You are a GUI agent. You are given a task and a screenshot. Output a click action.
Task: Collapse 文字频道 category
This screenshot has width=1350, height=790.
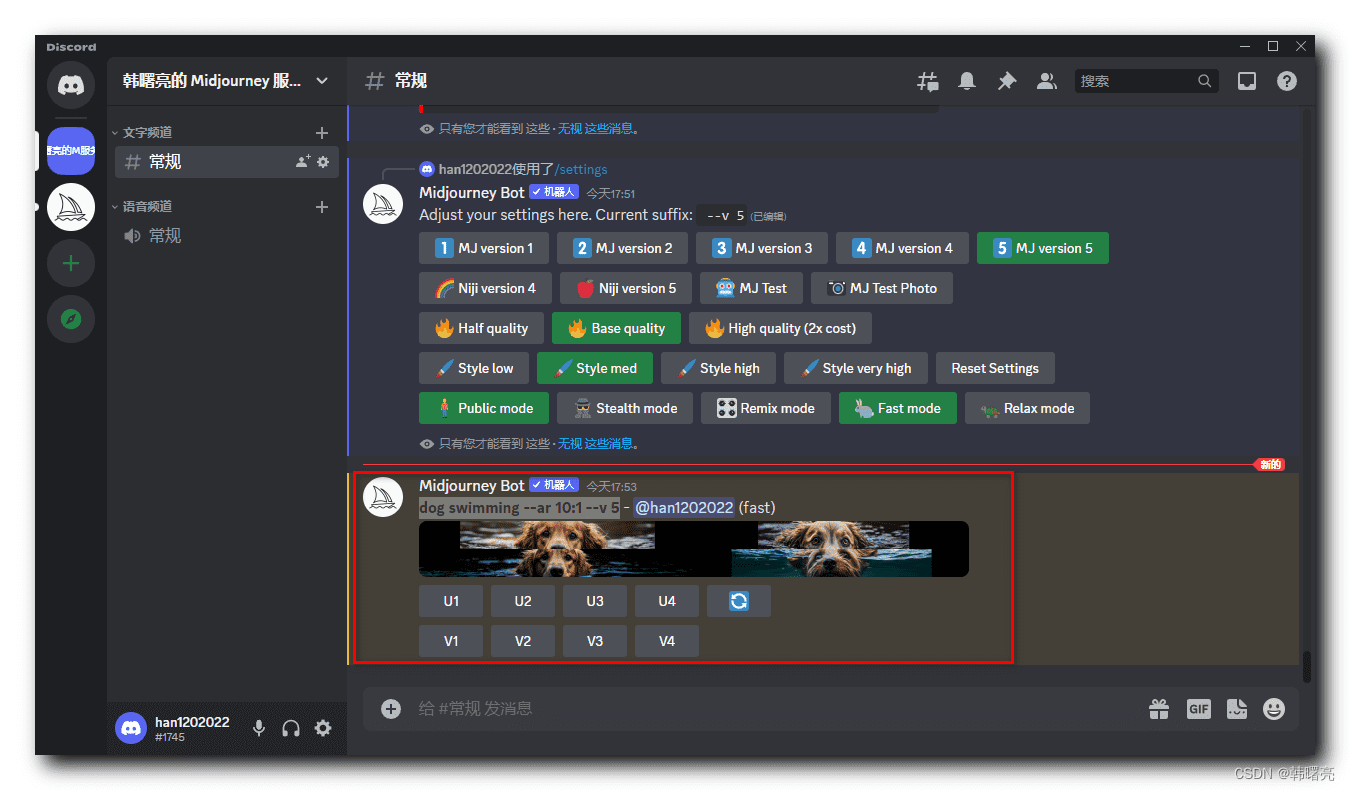click(142, 132)
